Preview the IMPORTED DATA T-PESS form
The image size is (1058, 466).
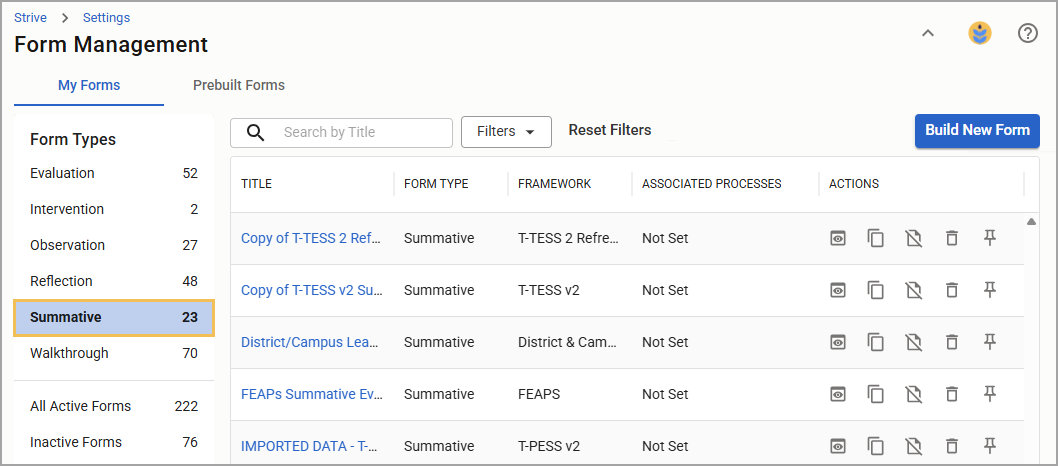coord(837,446)
